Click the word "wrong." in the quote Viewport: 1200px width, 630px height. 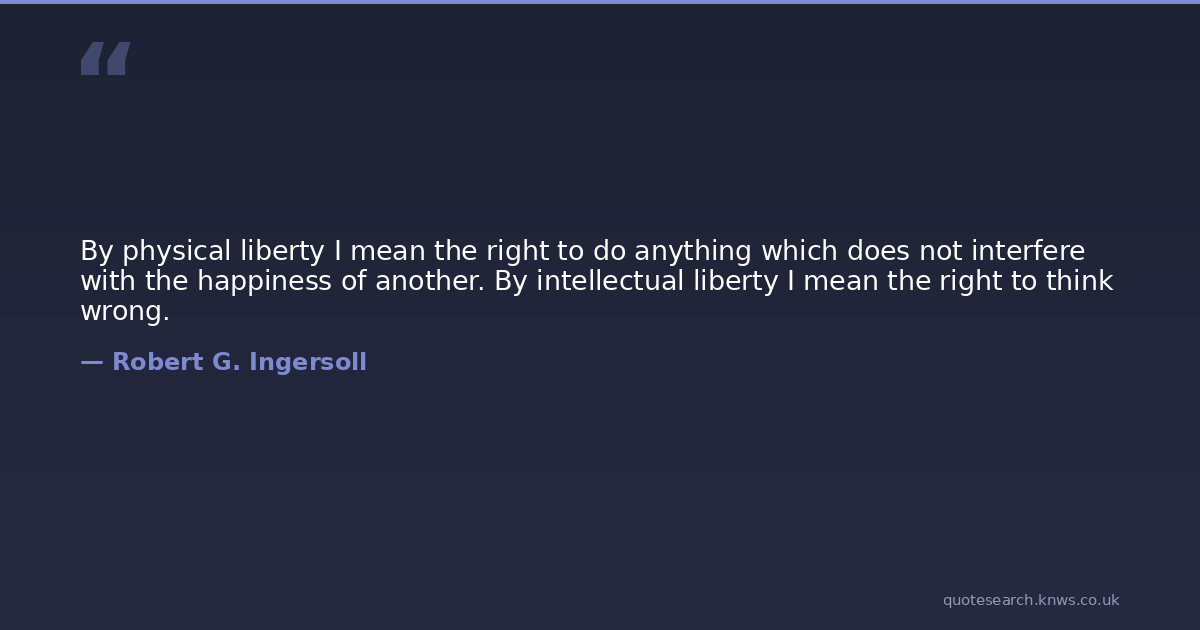(x=124, y=312)
